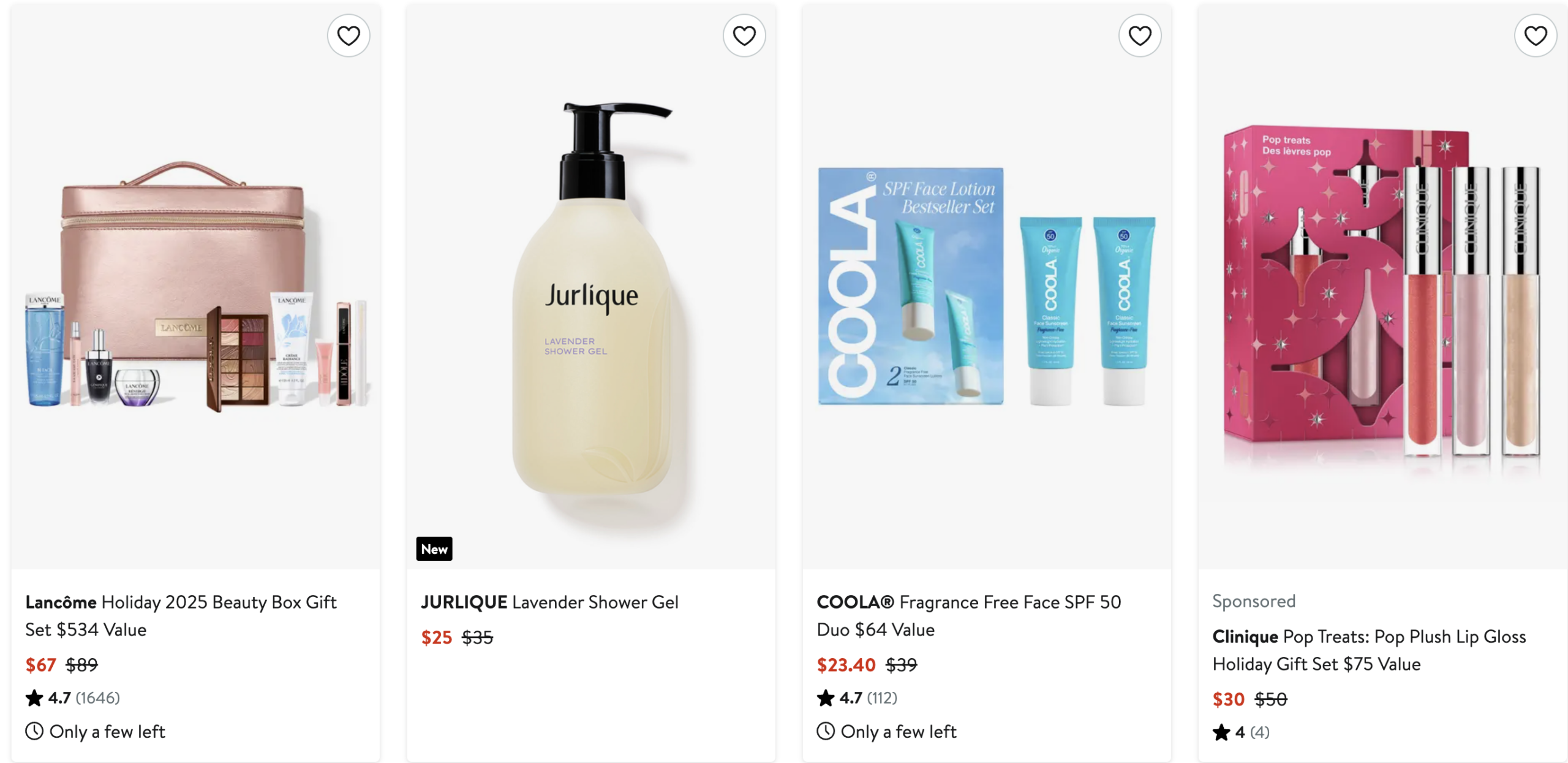Click the New badge on Jurlique item

(434, 549)
